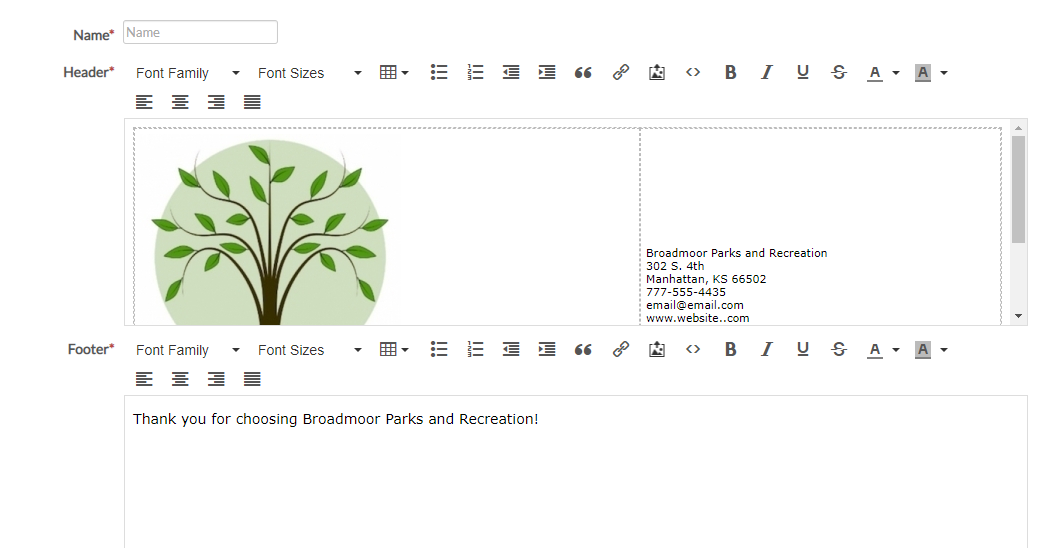
Task: Increase indent in Footer toolbar
Action: 547,349
